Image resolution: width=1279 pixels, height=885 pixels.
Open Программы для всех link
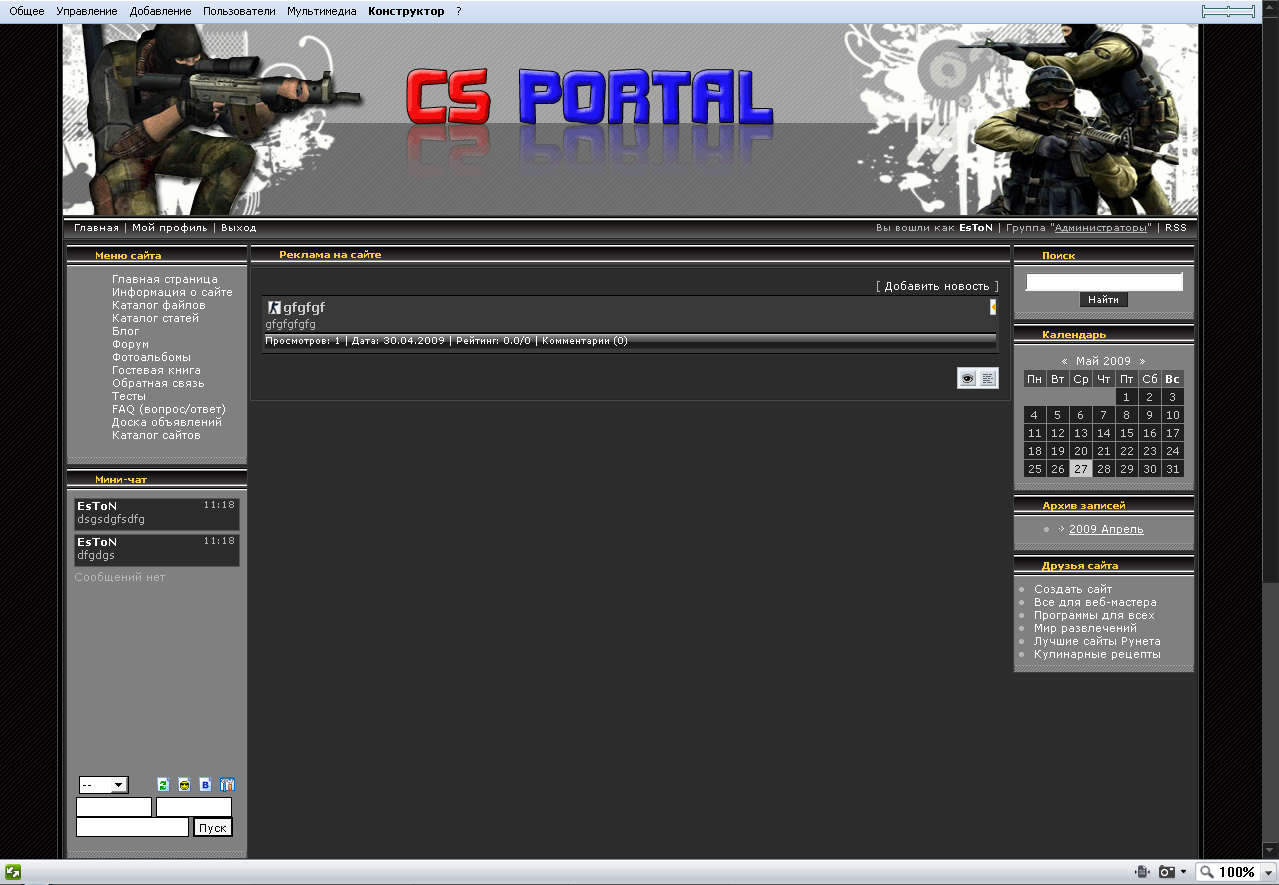click(x=1094, y=616)
